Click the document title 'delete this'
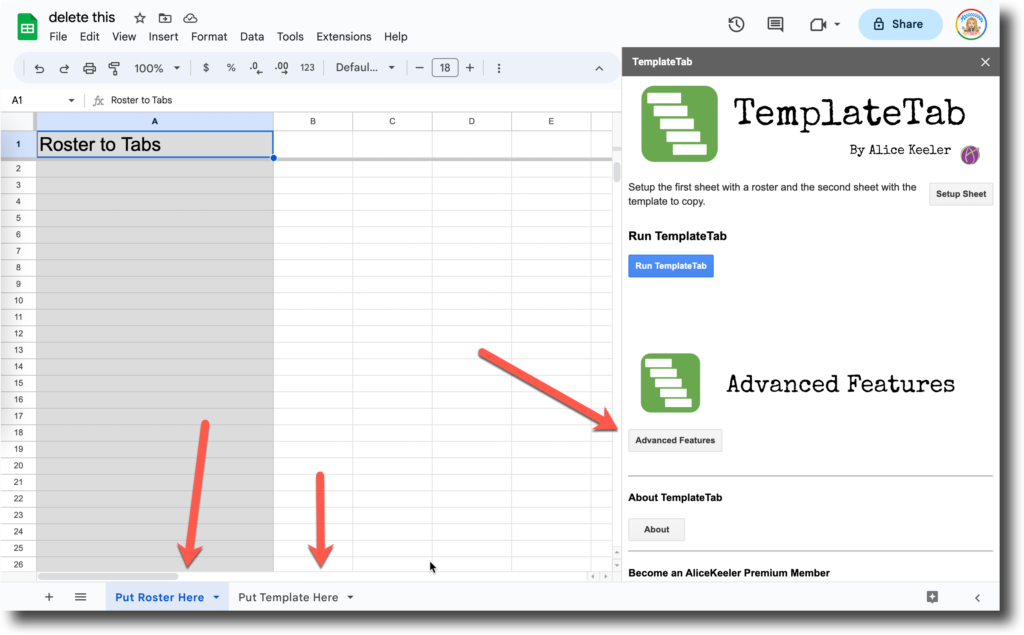This screenshot has height=635, width=1024. pyautogui.click(x=82, y=18)
